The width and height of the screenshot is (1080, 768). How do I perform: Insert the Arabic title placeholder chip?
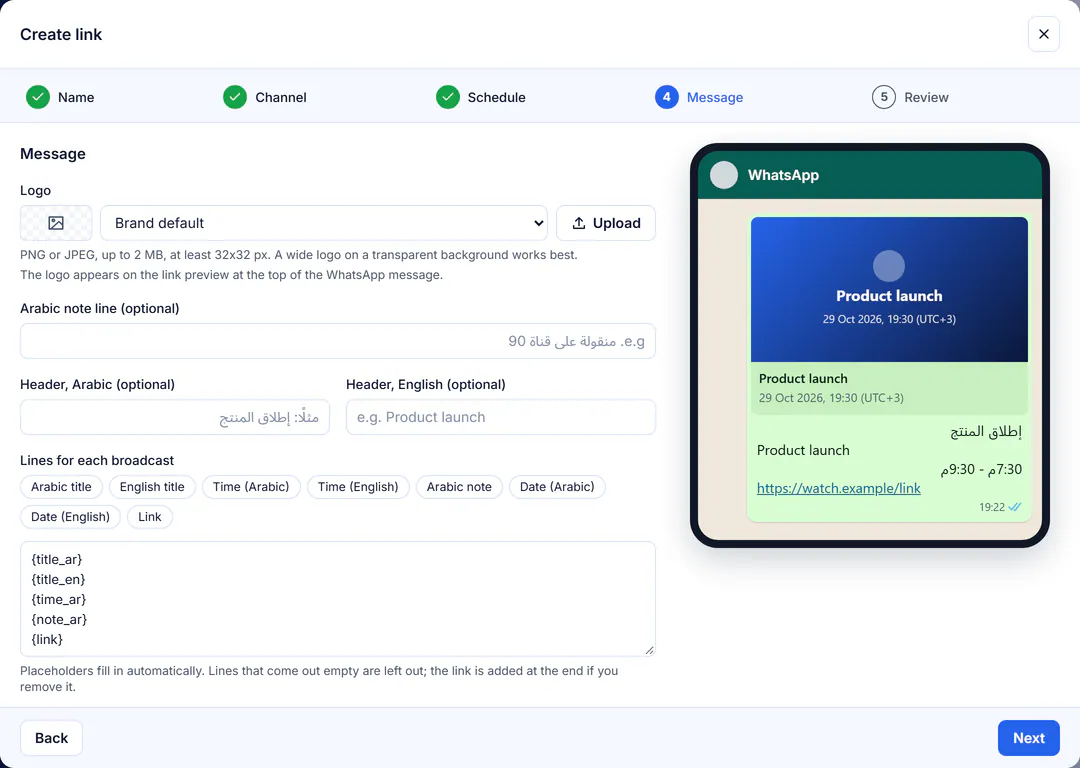(61, 487)
